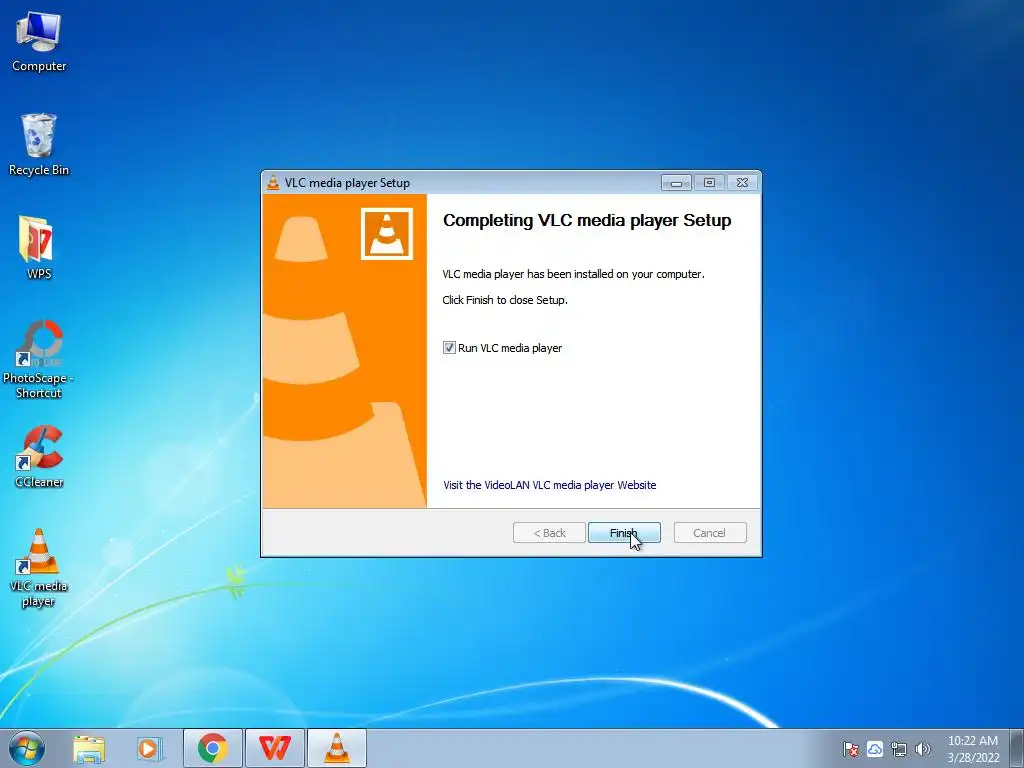Open the volume speaker tray icon
The width and height of the screenshot is (1024, 768).
923,749
